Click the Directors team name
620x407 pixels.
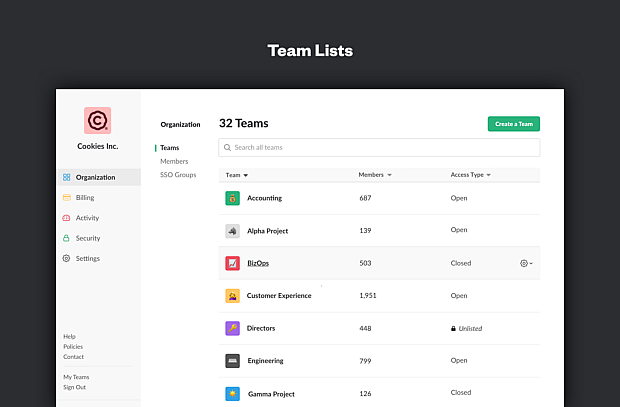click(x=261, y=328)
